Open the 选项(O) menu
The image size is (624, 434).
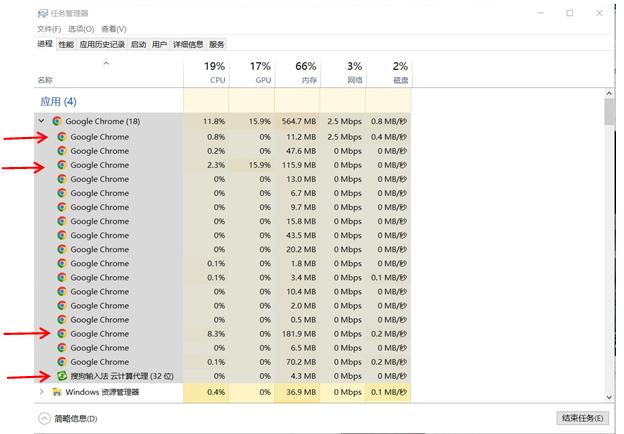click(81, 29)
